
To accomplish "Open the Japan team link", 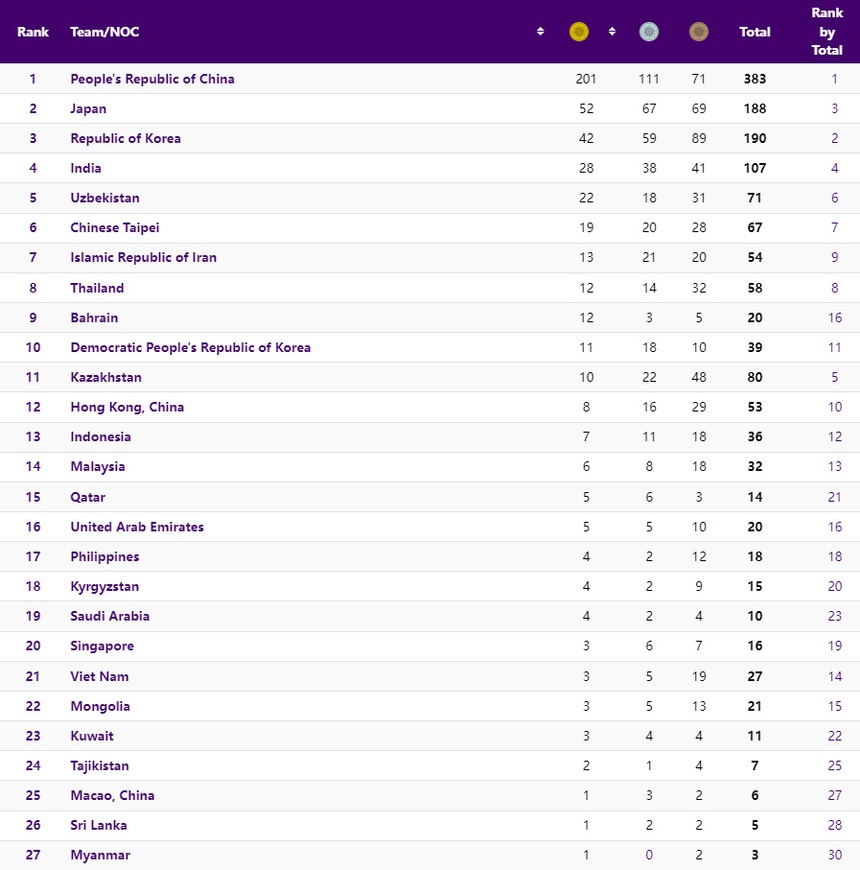I will point(88,109).
